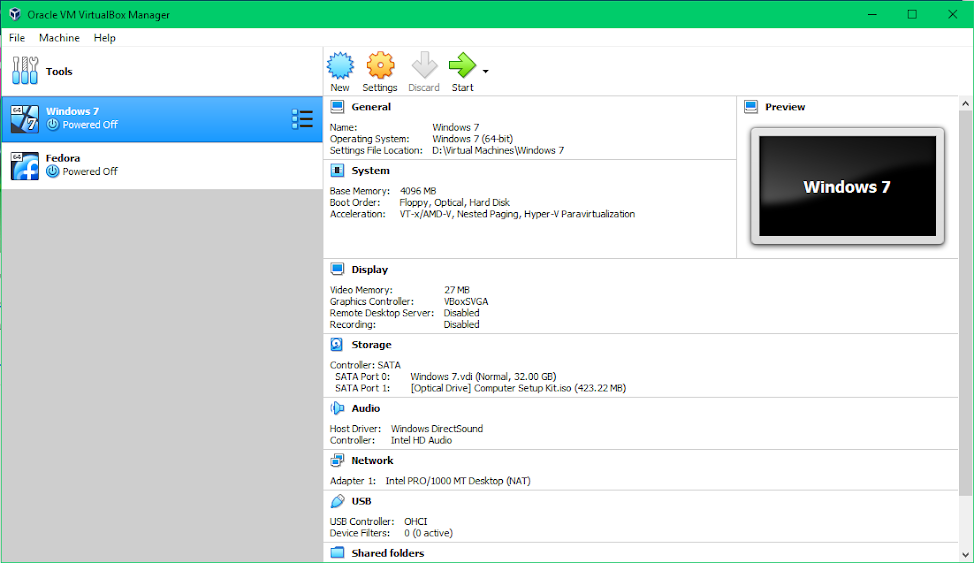Viewport: 974px width, 563px height.
Task: Select the Tools icon in sidebar
Action: click(x=25, y=72)
